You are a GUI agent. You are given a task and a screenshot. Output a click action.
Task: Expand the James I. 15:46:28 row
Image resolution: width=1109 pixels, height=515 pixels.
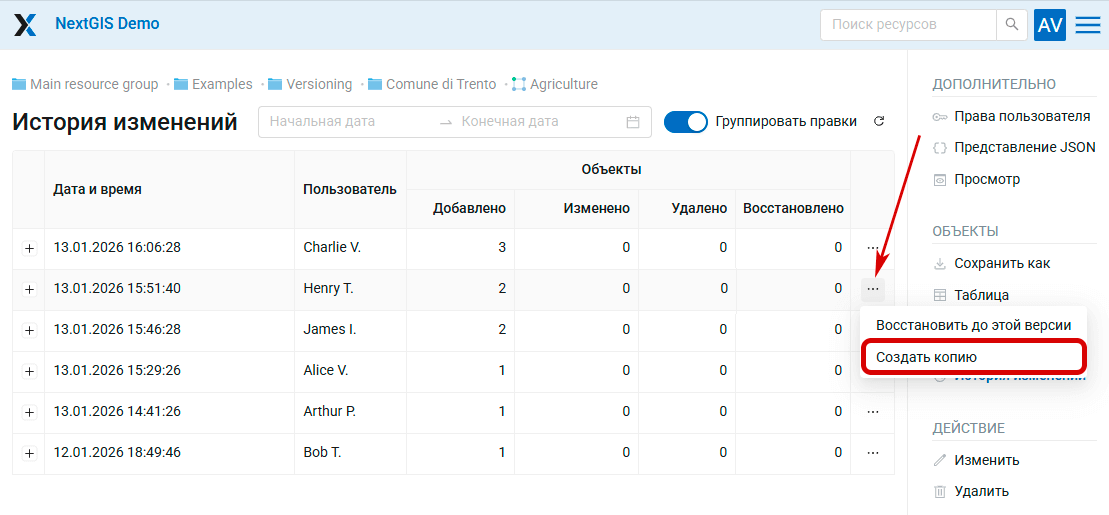pyautogui.click(x=29, y=330)
